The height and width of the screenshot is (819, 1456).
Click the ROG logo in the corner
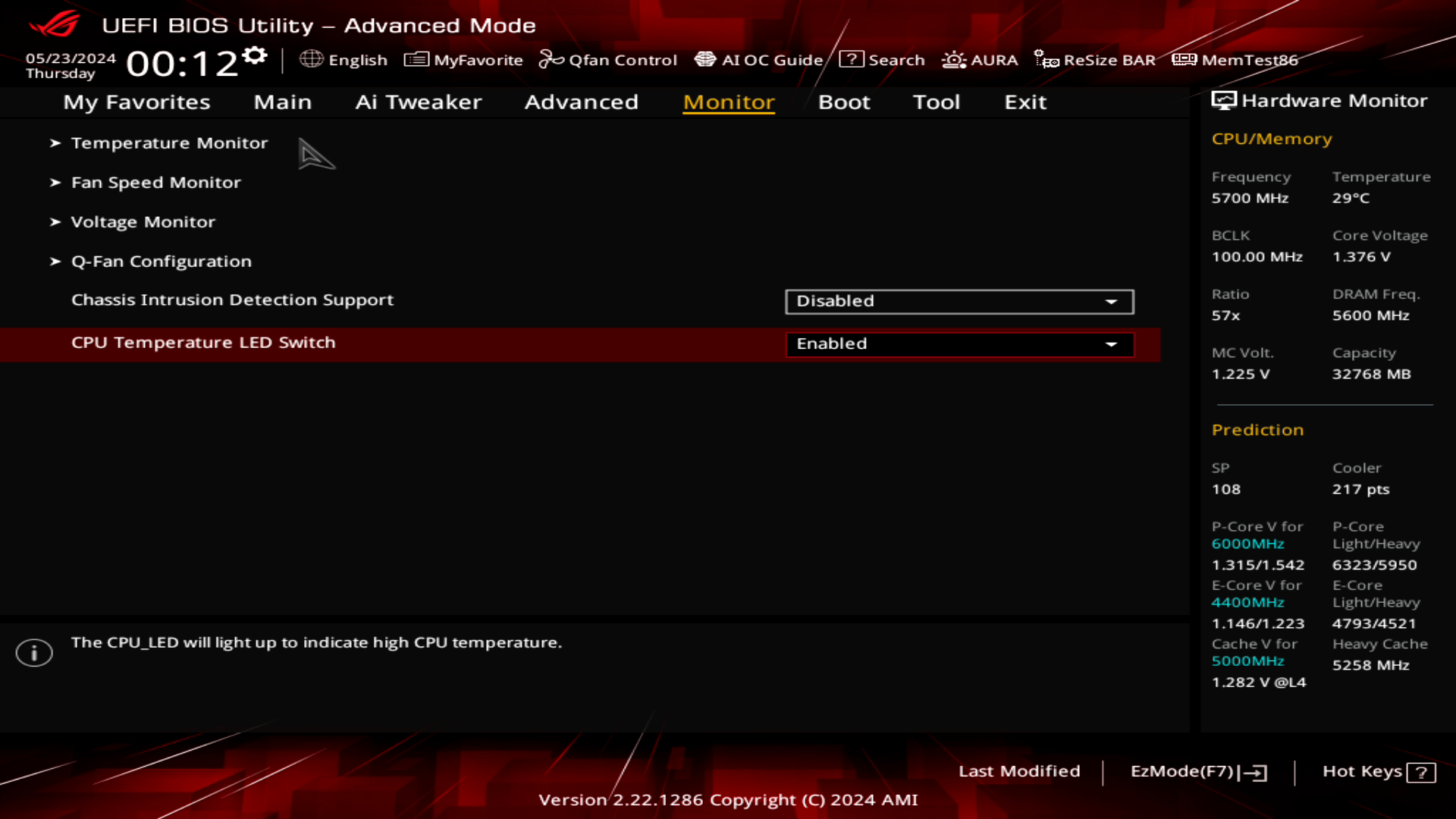click(53, 25)
